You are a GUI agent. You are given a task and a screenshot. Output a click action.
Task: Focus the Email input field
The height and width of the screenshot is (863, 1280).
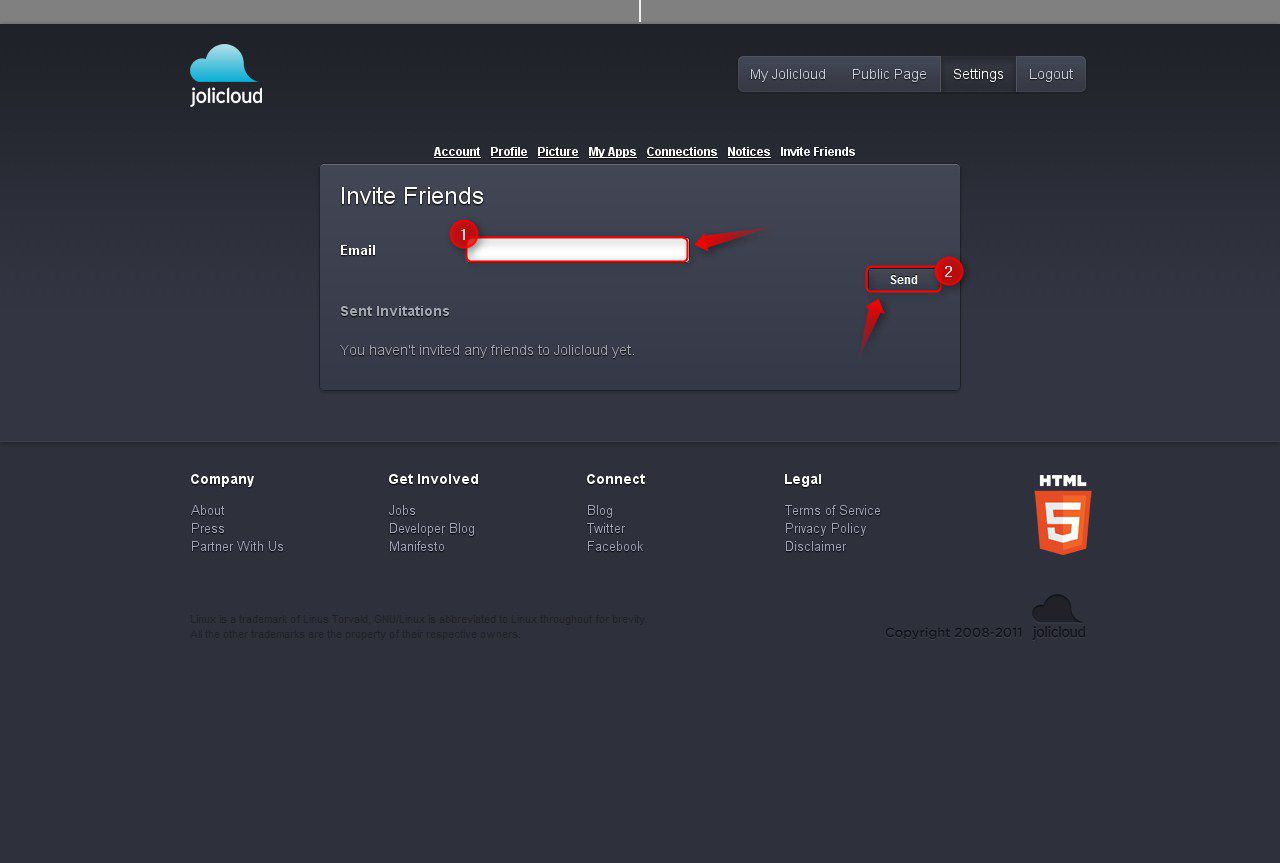tap(577, 250)
